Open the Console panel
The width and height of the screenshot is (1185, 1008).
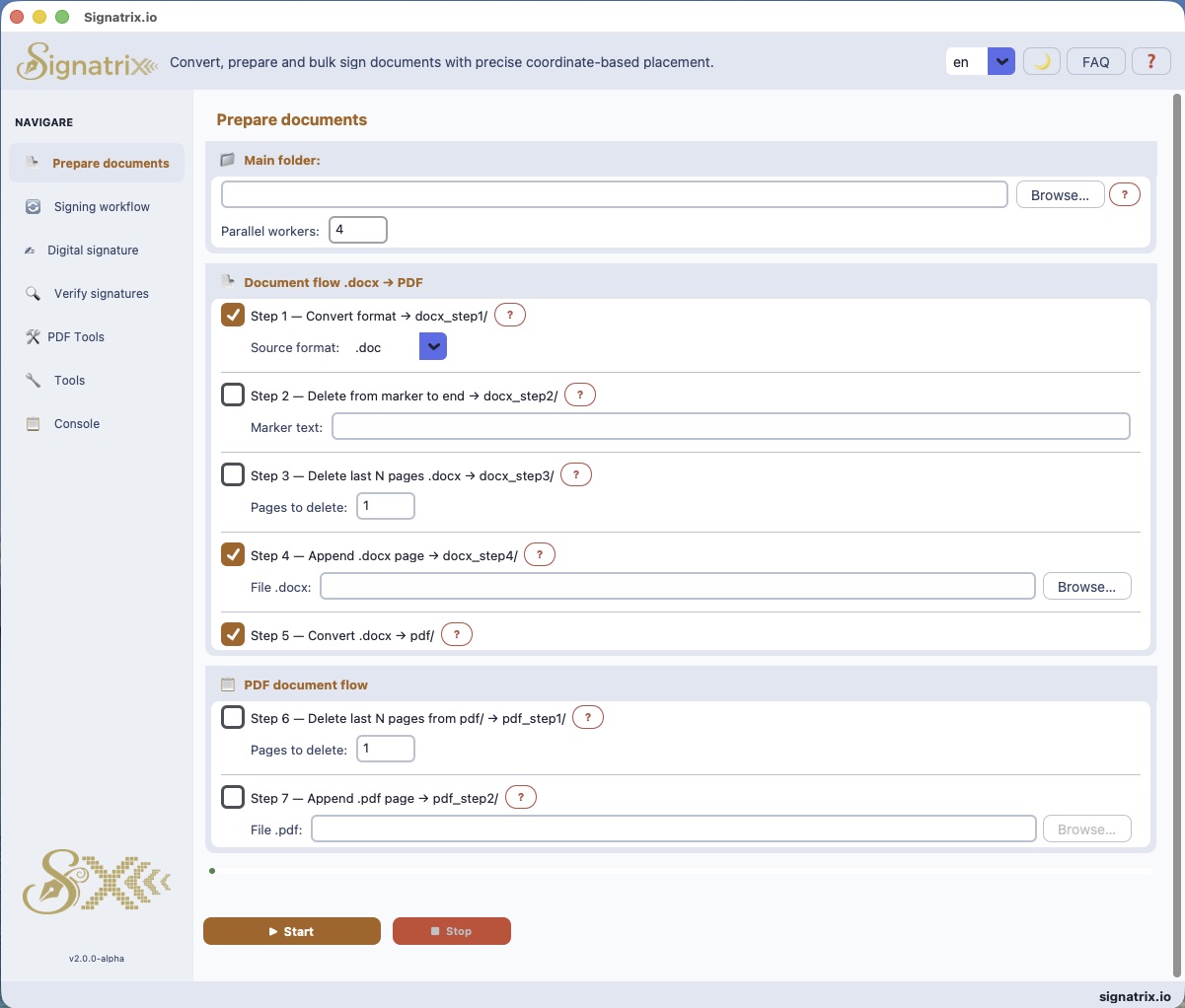[74, 423]
